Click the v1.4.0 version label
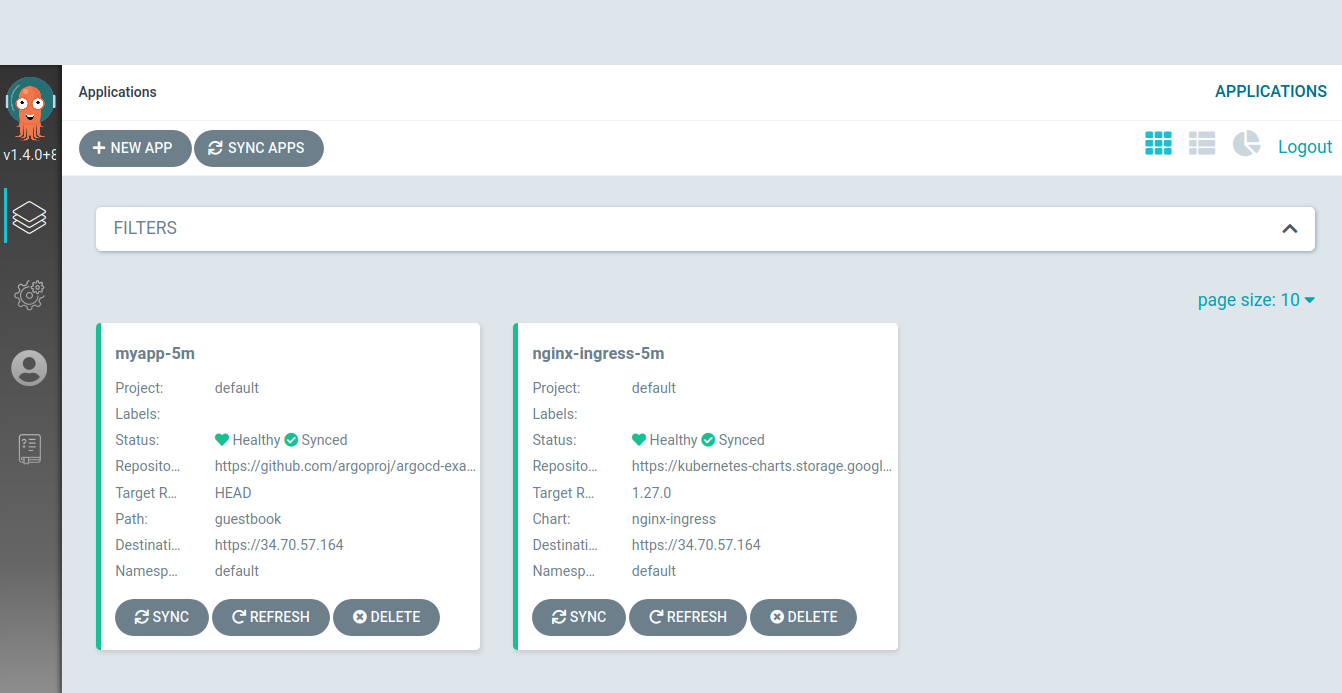 click(x=29, y=155)
